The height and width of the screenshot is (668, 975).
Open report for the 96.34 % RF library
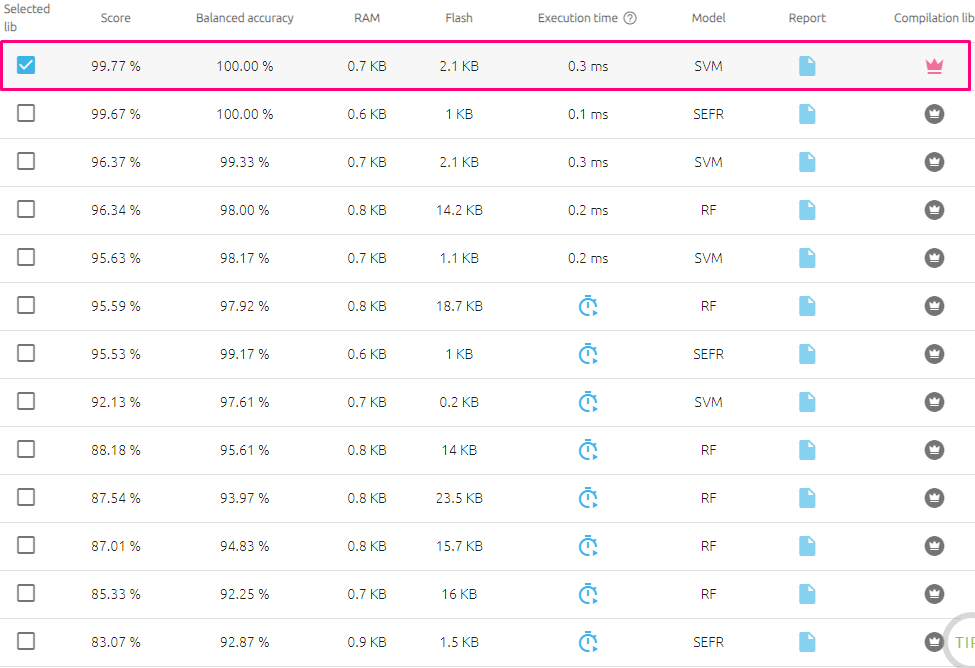point(807,210)
